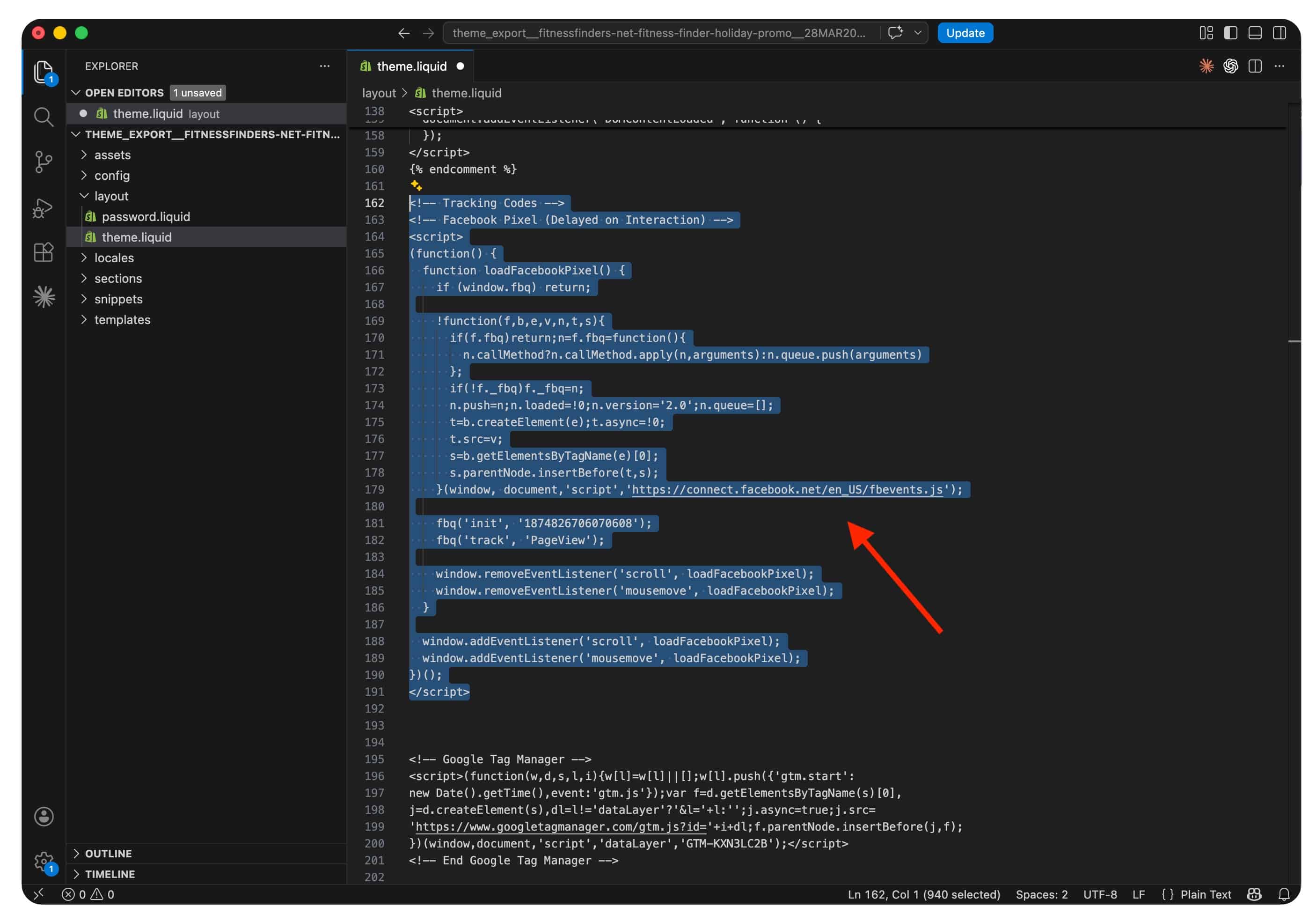1316x914 pixels.
Task: Open Run and Debug view
Action: click(44, 207)
